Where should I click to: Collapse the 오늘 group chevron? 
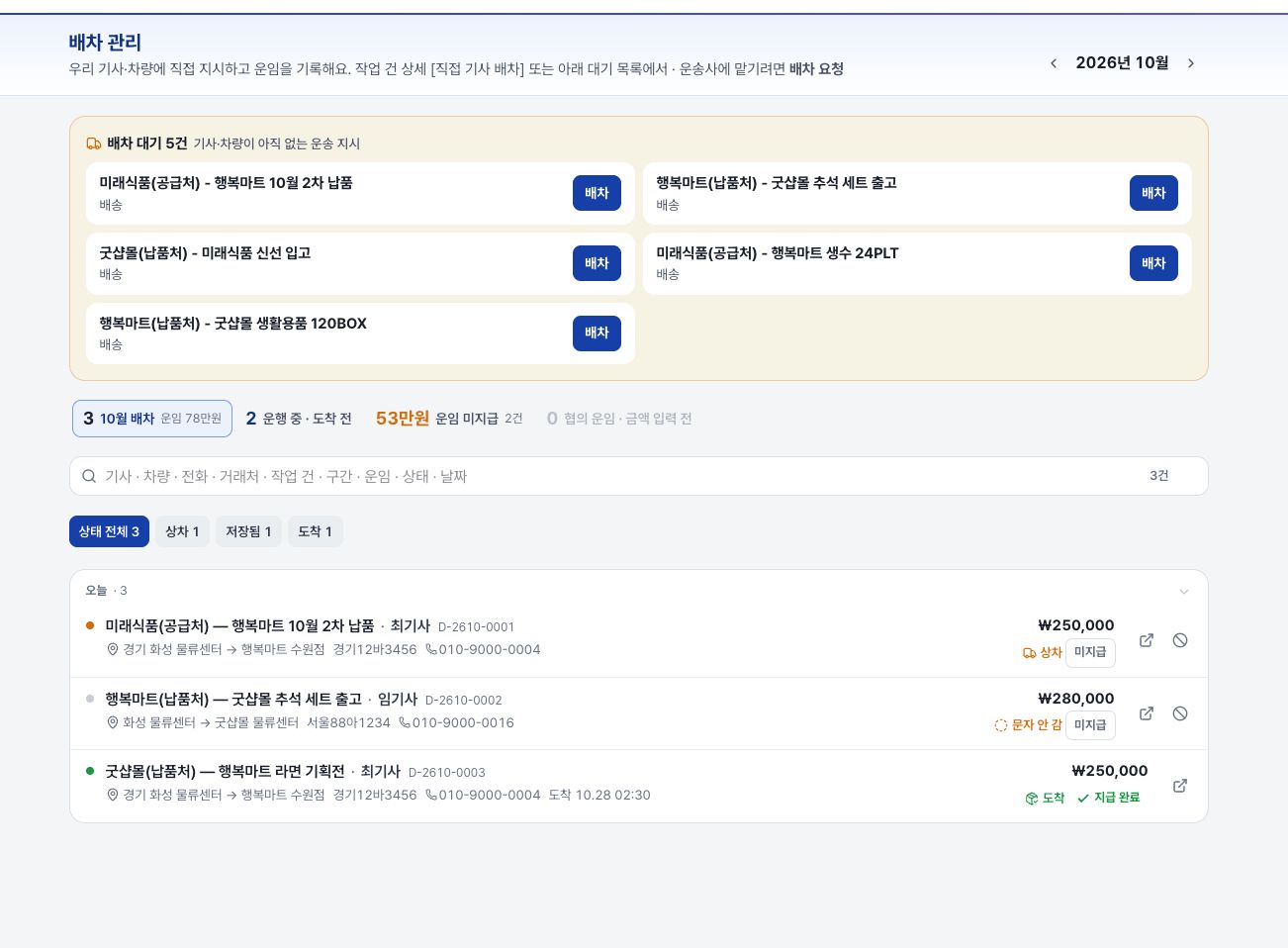pyautogui.click(x=1184, y=592)
